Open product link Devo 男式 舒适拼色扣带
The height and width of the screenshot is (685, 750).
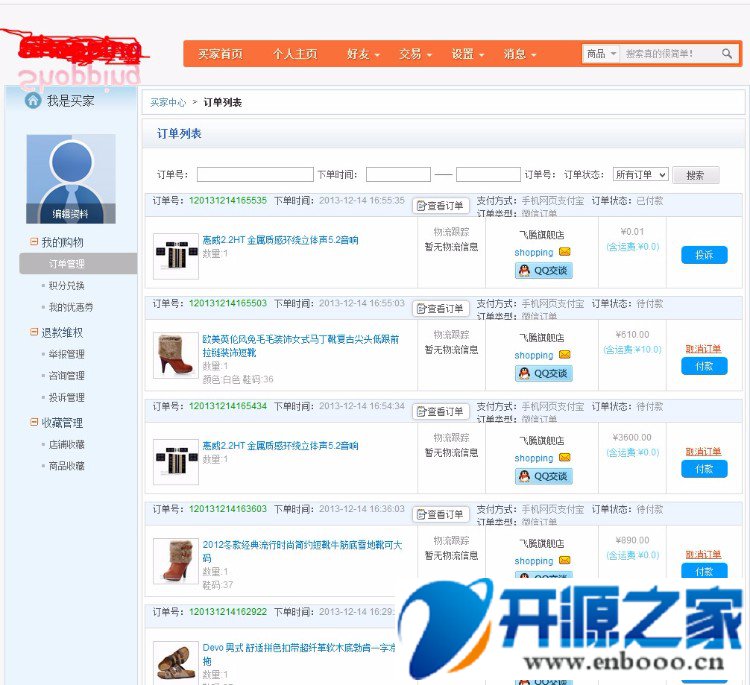tap(299, 654)
